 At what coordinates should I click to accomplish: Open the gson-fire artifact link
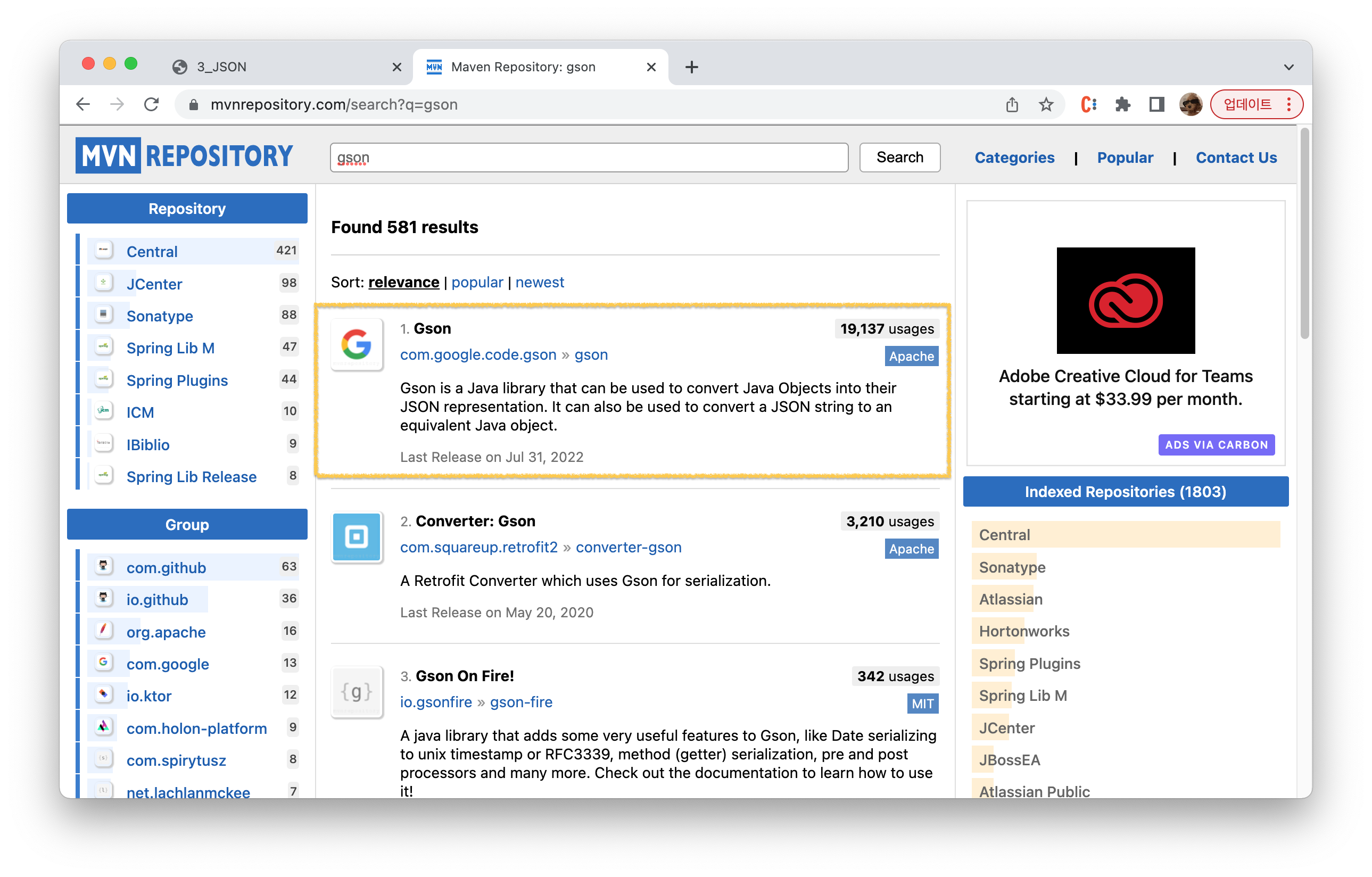tap(522, 702)
